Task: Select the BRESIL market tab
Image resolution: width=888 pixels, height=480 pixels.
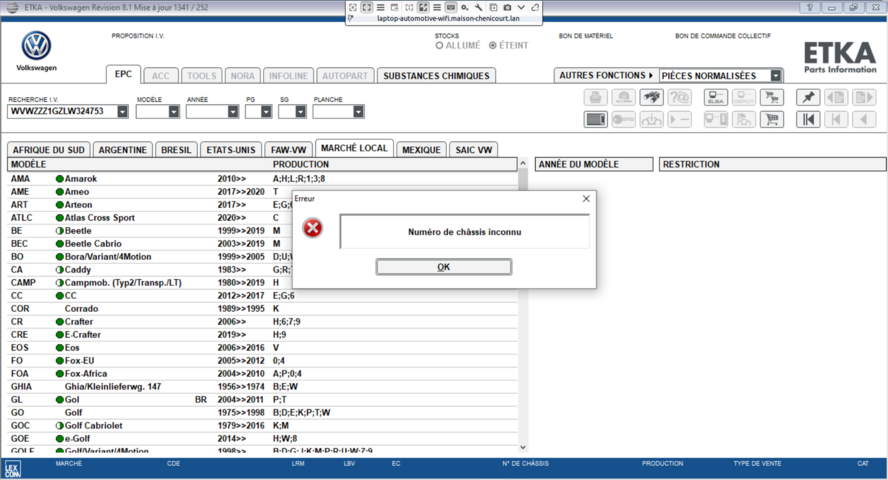Action: pyautogui.click(x=176, y=150)
